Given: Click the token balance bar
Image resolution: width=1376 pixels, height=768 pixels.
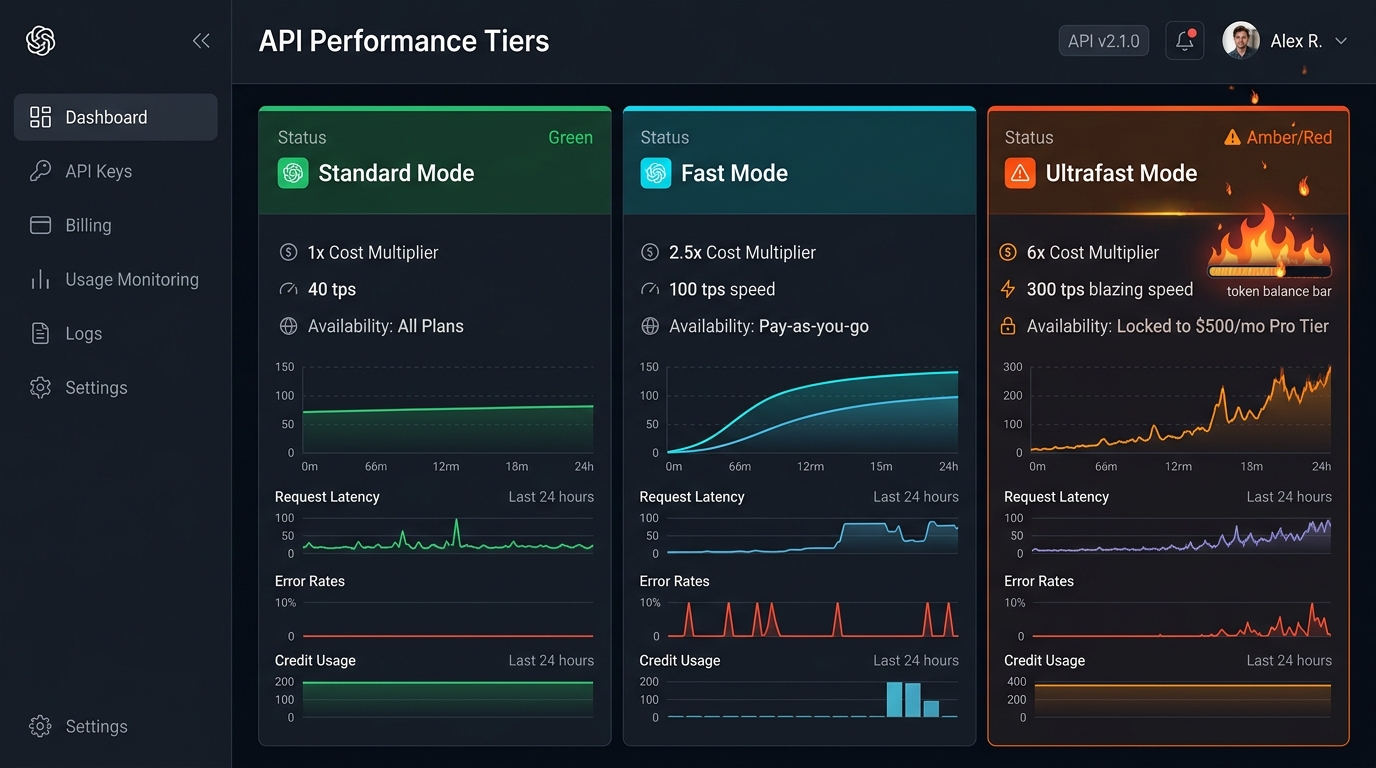Looking at the screenshot, I should (1270, 271).
